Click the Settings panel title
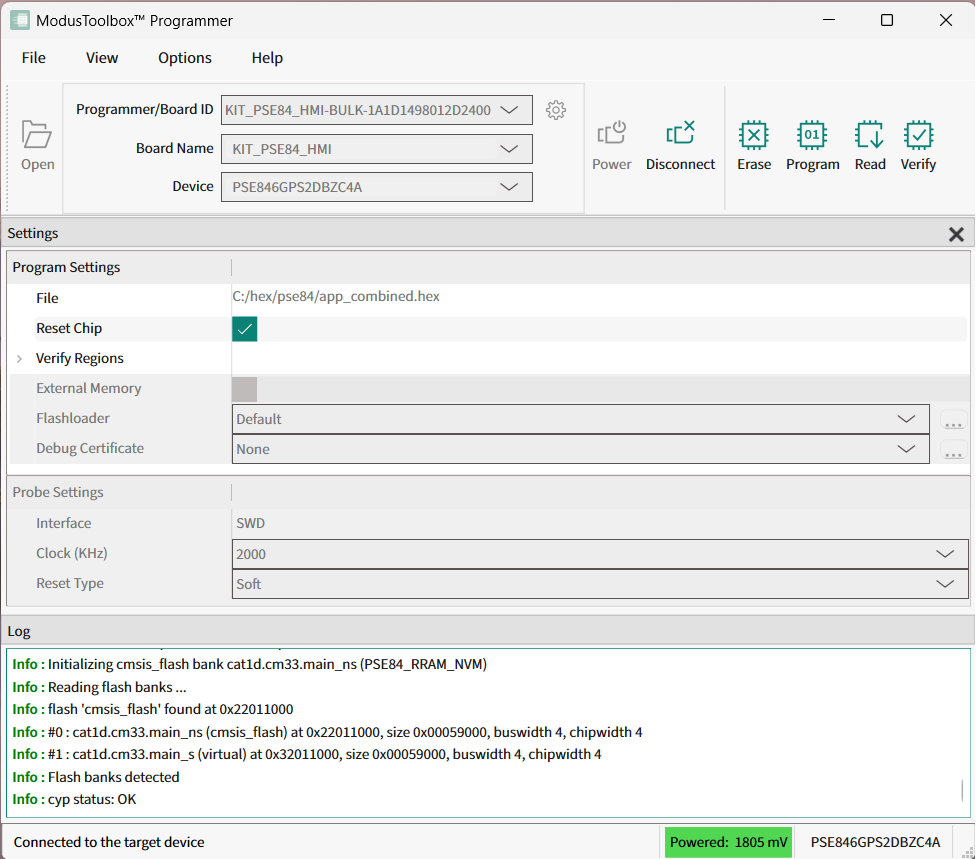 pyautogui.click(x=32, y=234)
